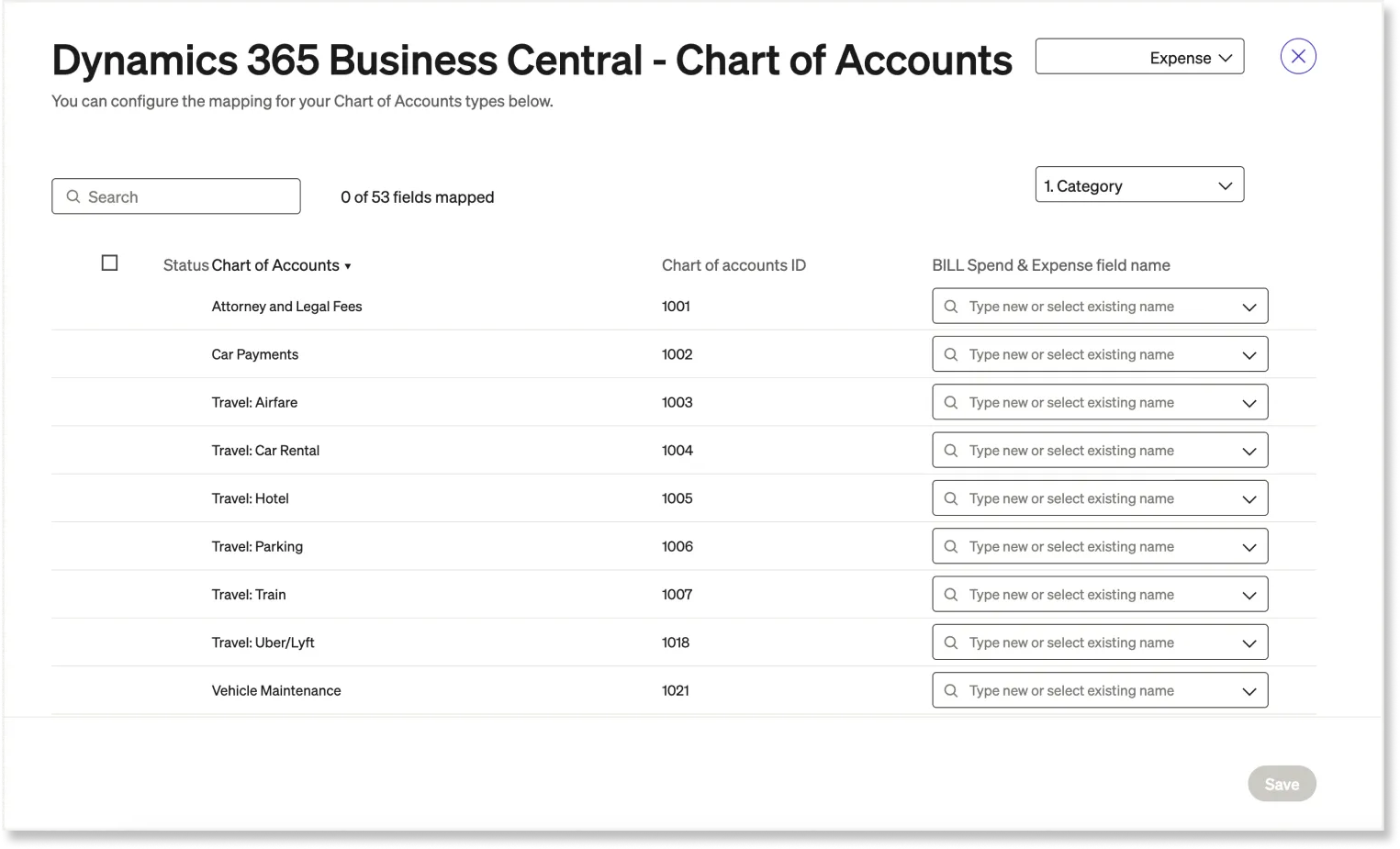Click the Save button
This screenshot has width=1400, height=849.
1282,784
